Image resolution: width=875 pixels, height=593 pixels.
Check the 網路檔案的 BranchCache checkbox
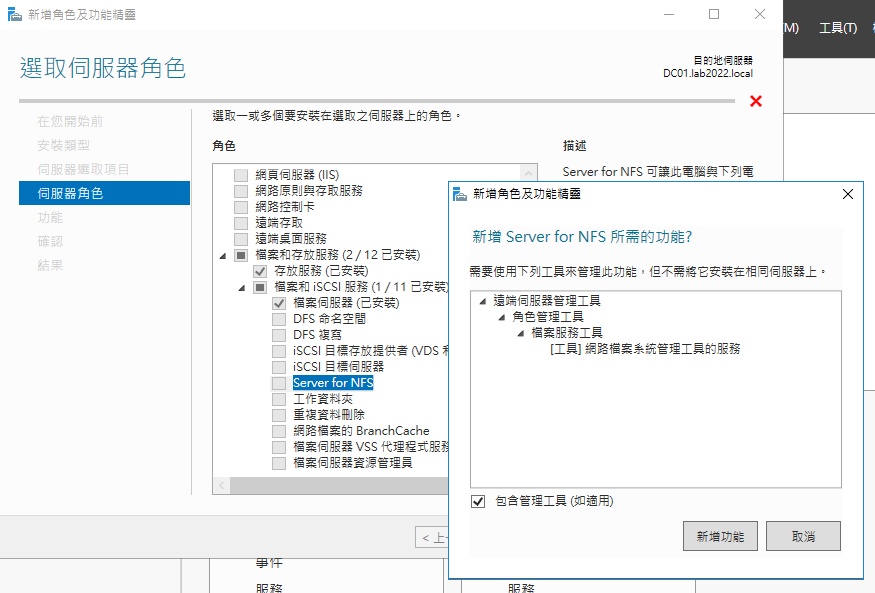(x=279, y=431)
